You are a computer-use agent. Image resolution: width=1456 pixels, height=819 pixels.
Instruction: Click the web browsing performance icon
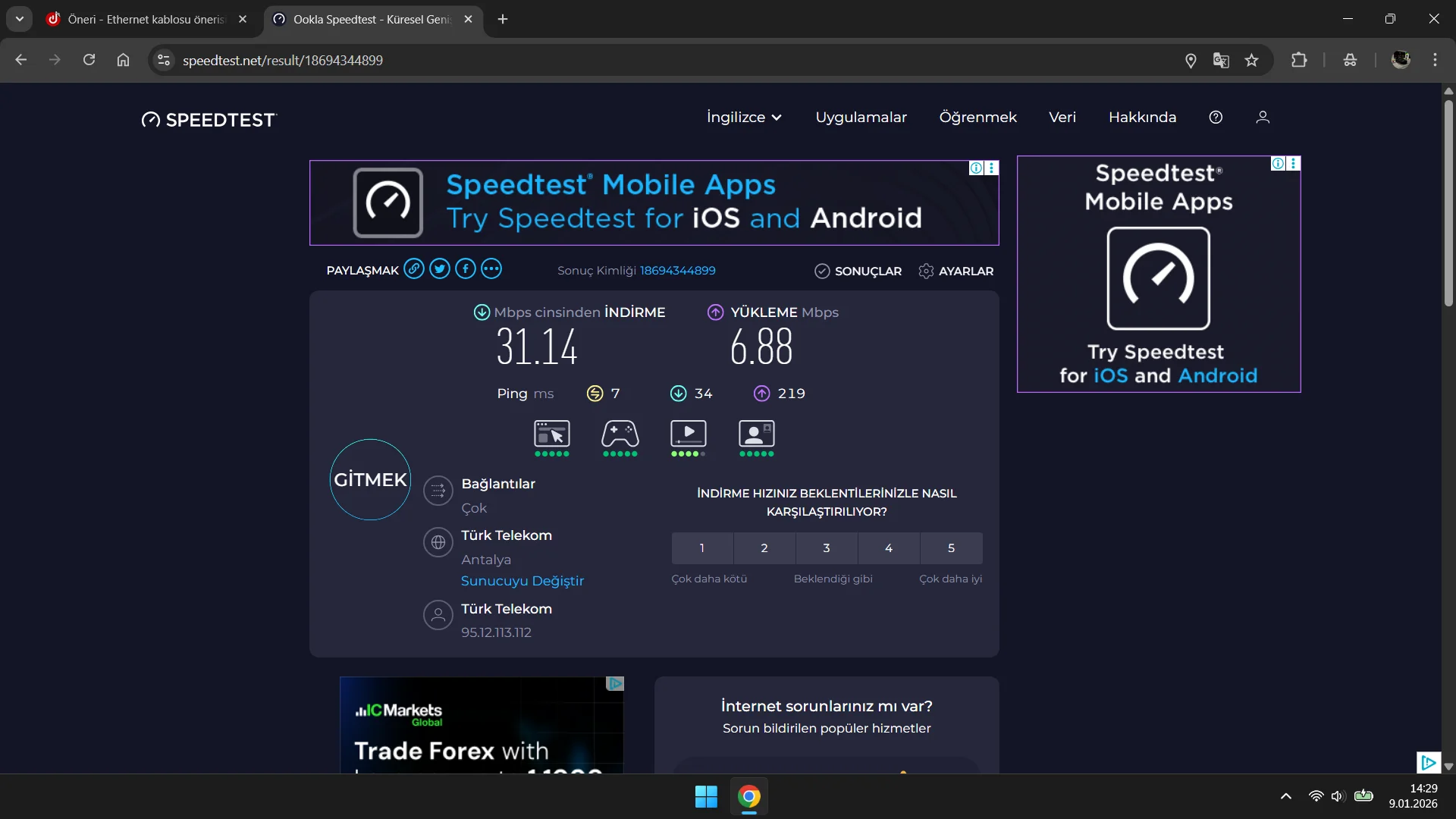[551, 435]
